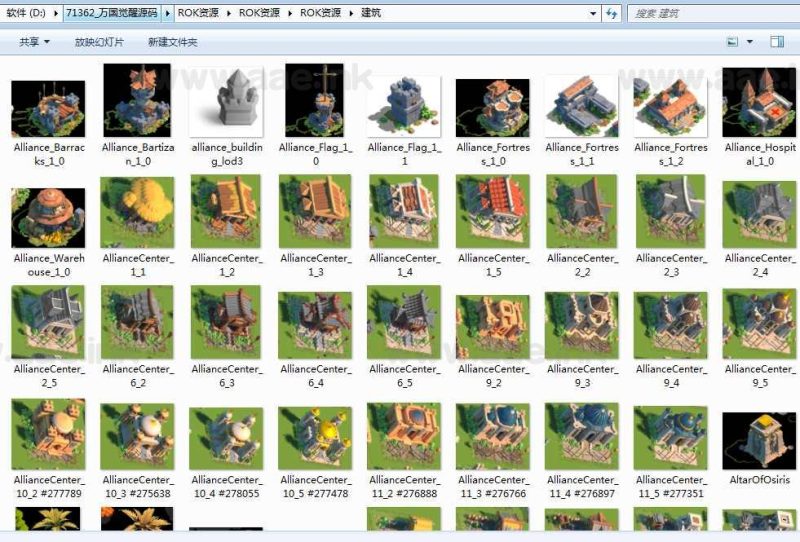The width and height of the screenshot is (800, 542).
Task: Click the search 建筑 input field
Action: [710, 14]
